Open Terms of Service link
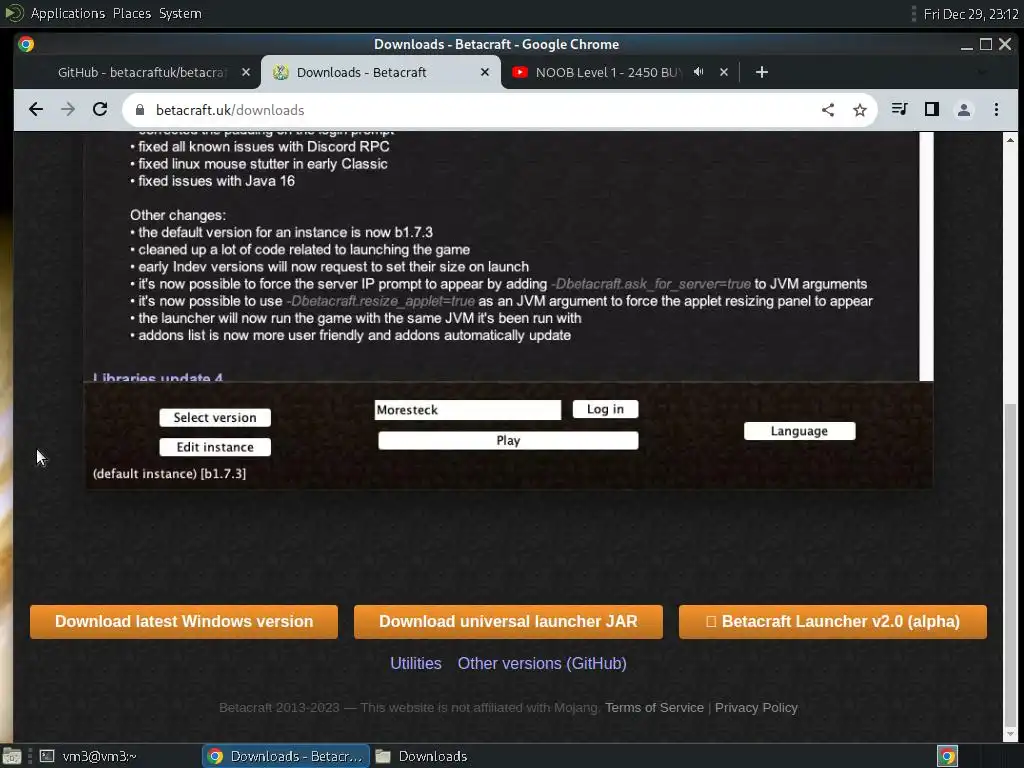Image resolution: width=1024 pixels, height=768 pixels. pos(654,707)
